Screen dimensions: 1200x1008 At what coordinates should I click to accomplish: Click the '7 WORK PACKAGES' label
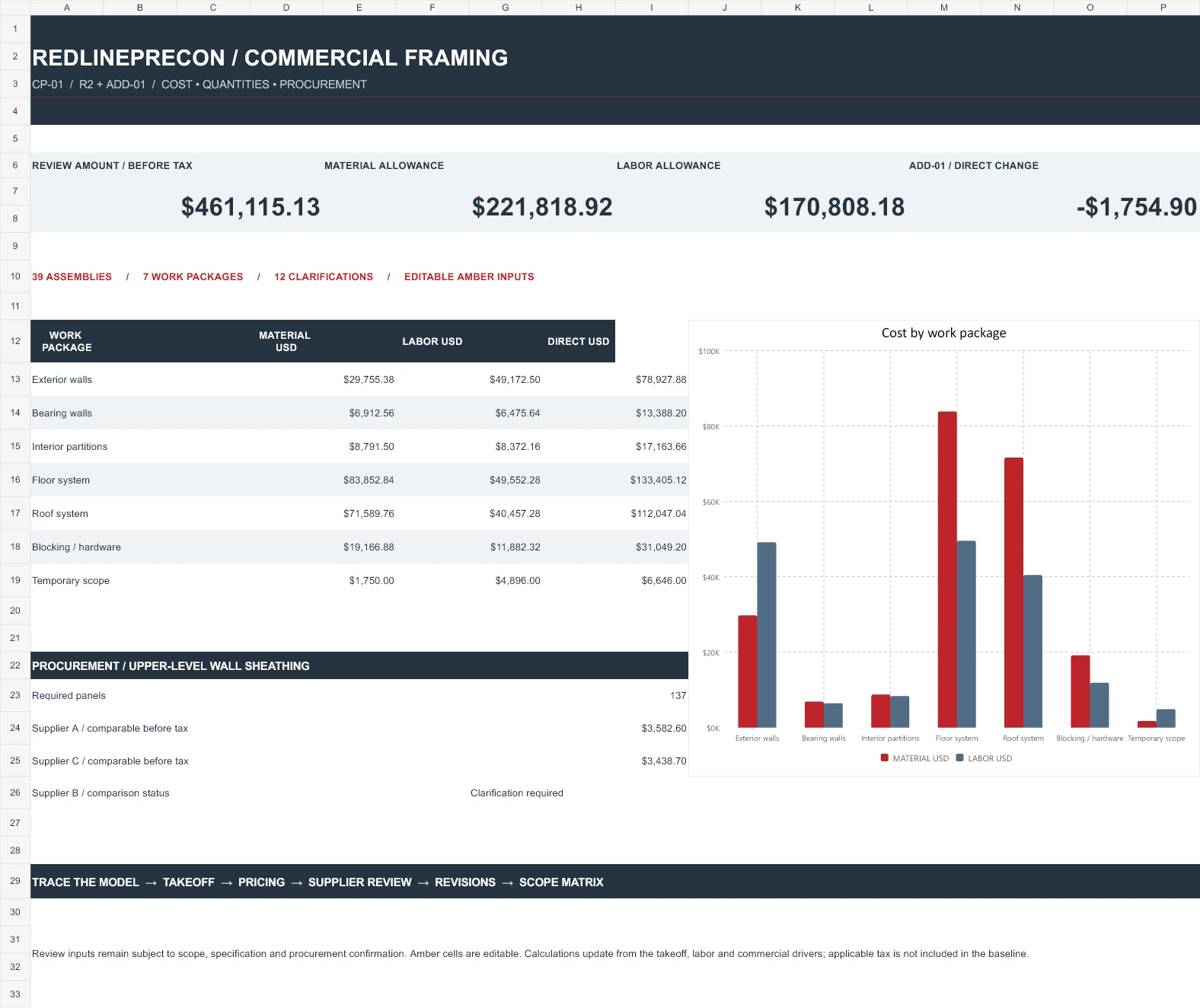[x=193, y=277]
